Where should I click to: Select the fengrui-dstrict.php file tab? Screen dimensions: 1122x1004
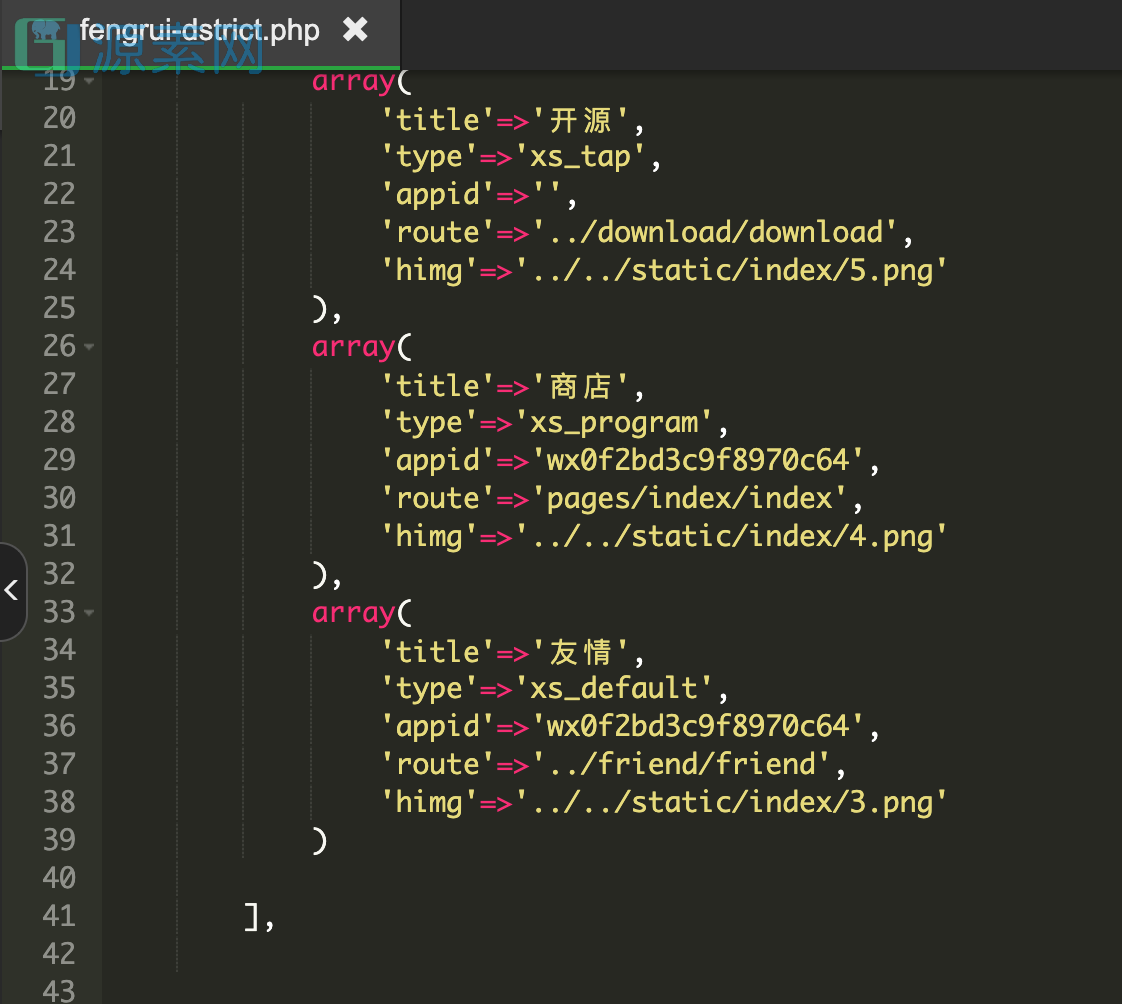click(x=199, y=30)
